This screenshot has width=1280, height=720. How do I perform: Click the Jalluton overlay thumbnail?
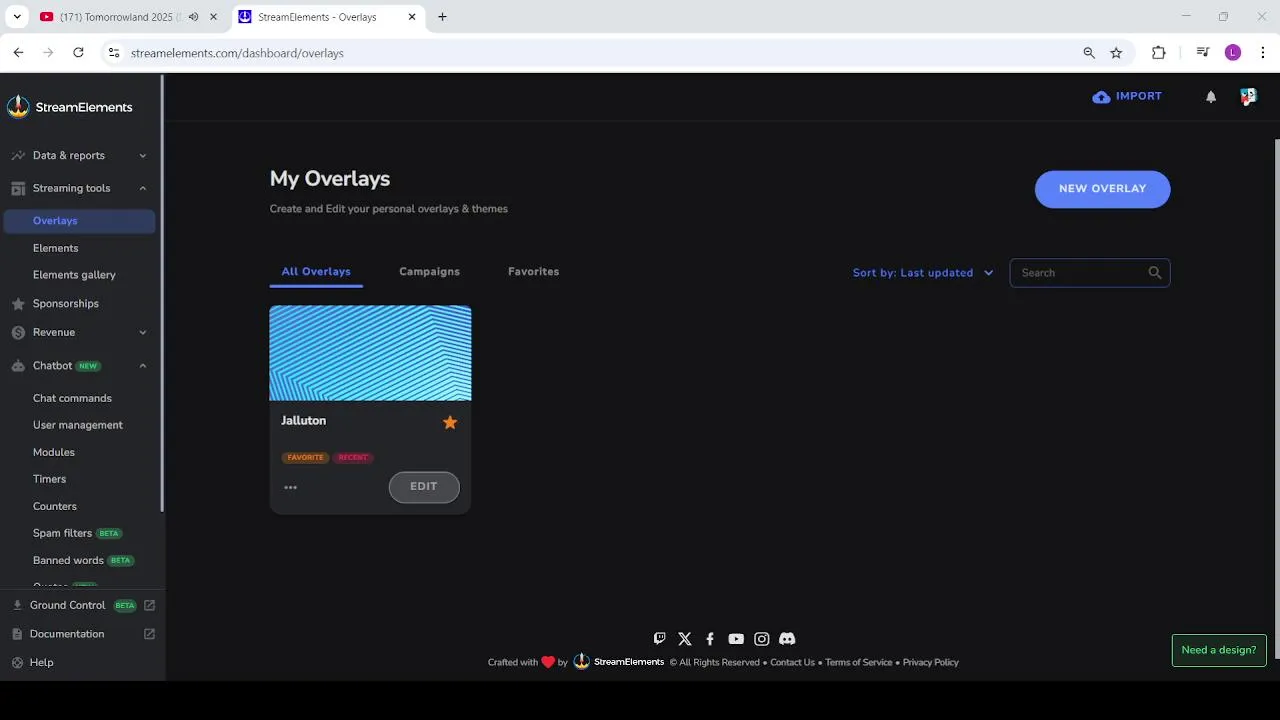click(x=370, y=353)
